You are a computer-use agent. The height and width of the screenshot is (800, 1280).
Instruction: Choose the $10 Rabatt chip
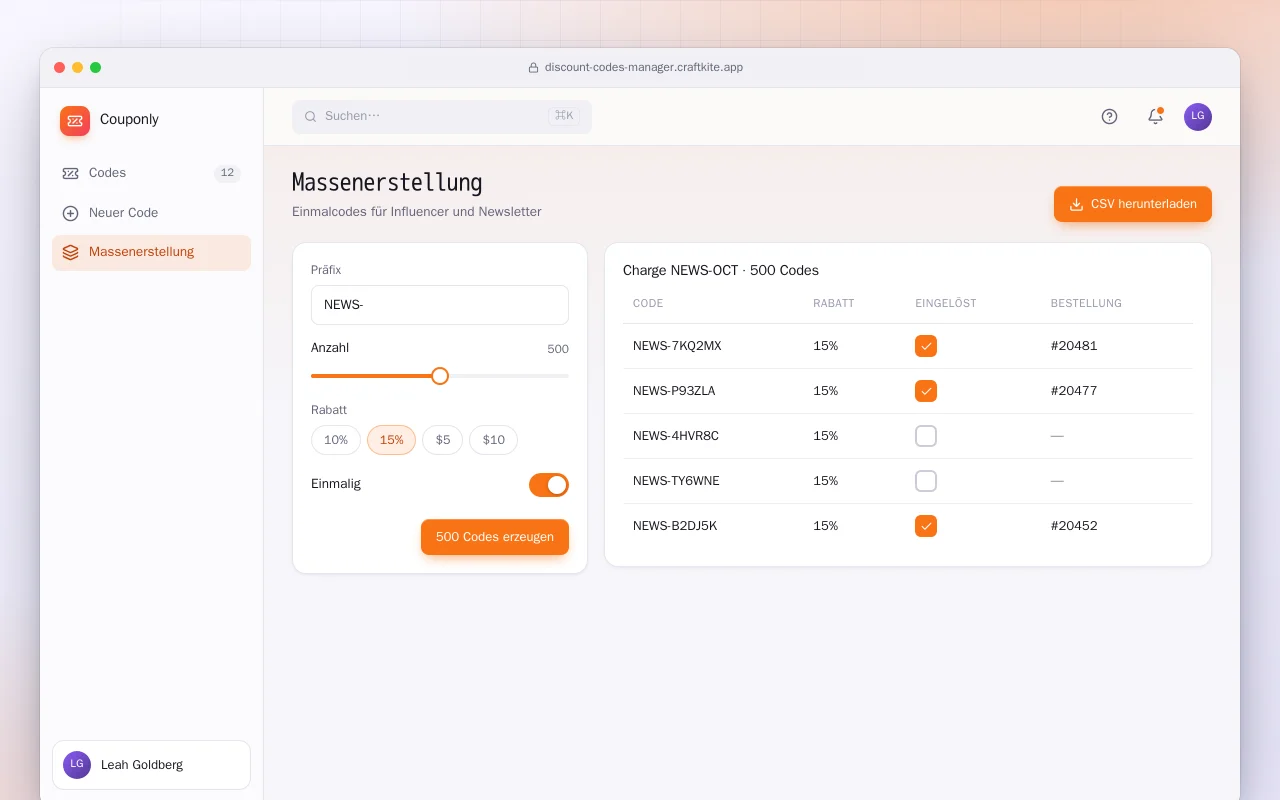coord(494,440)
